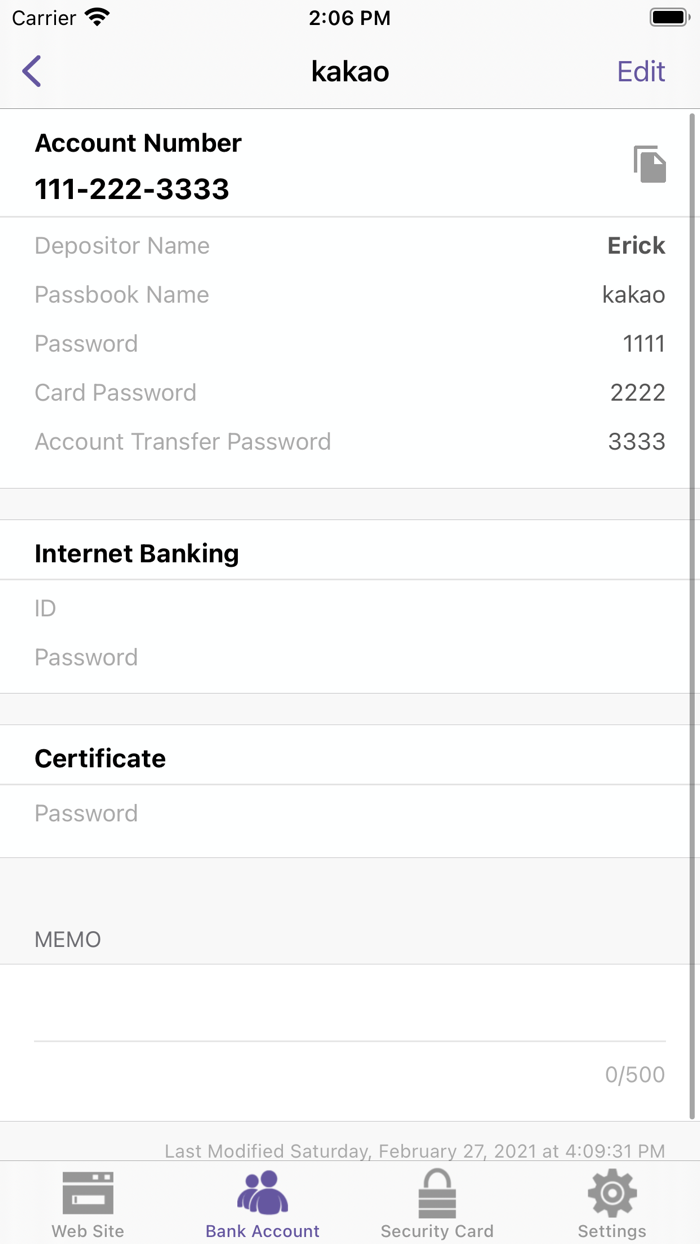Tap the battery indicator icon
The width and height of the screenshot is (700, 1244).
click(x=667, y=16)
